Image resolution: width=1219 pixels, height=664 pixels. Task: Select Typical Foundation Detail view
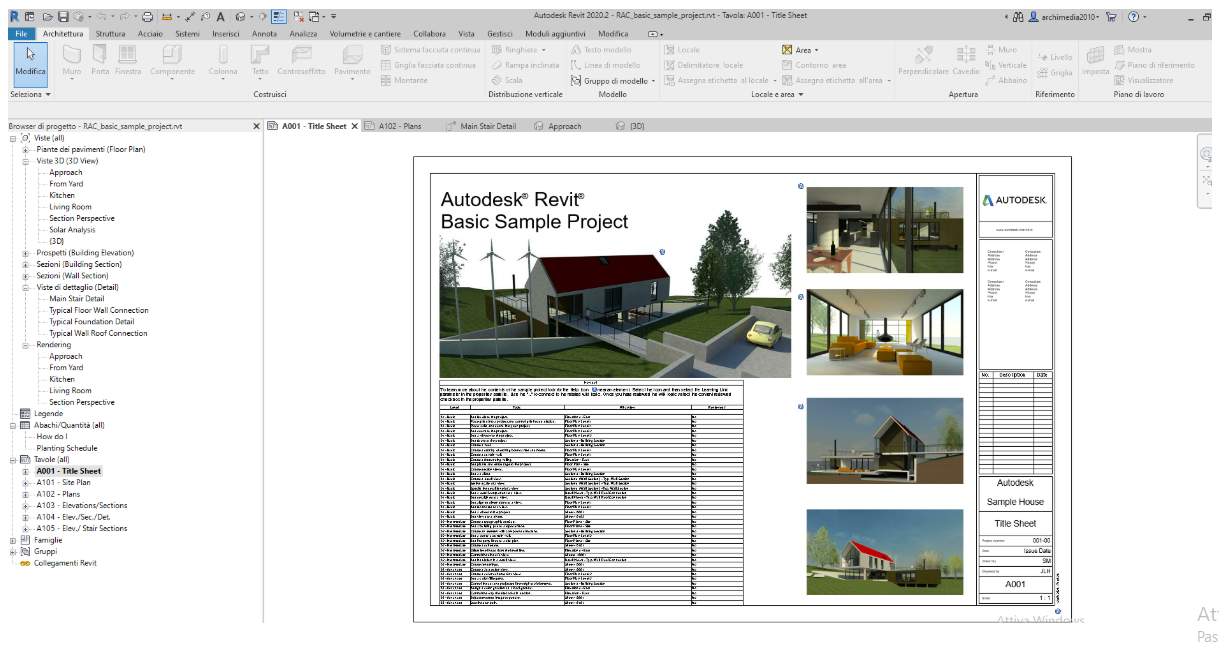pyautogui.click(x=92, y=322)
